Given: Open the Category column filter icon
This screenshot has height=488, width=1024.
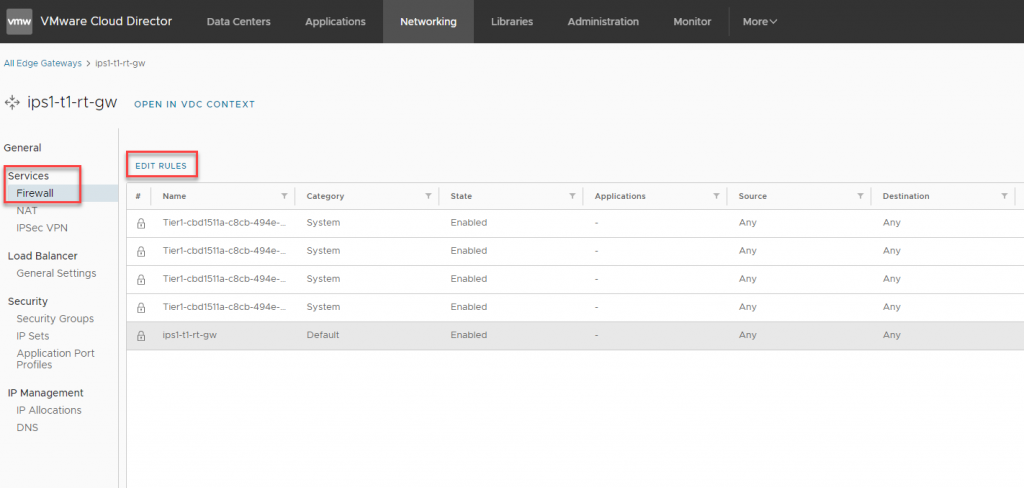Looking at the screenshot, I should pos(428,196).
